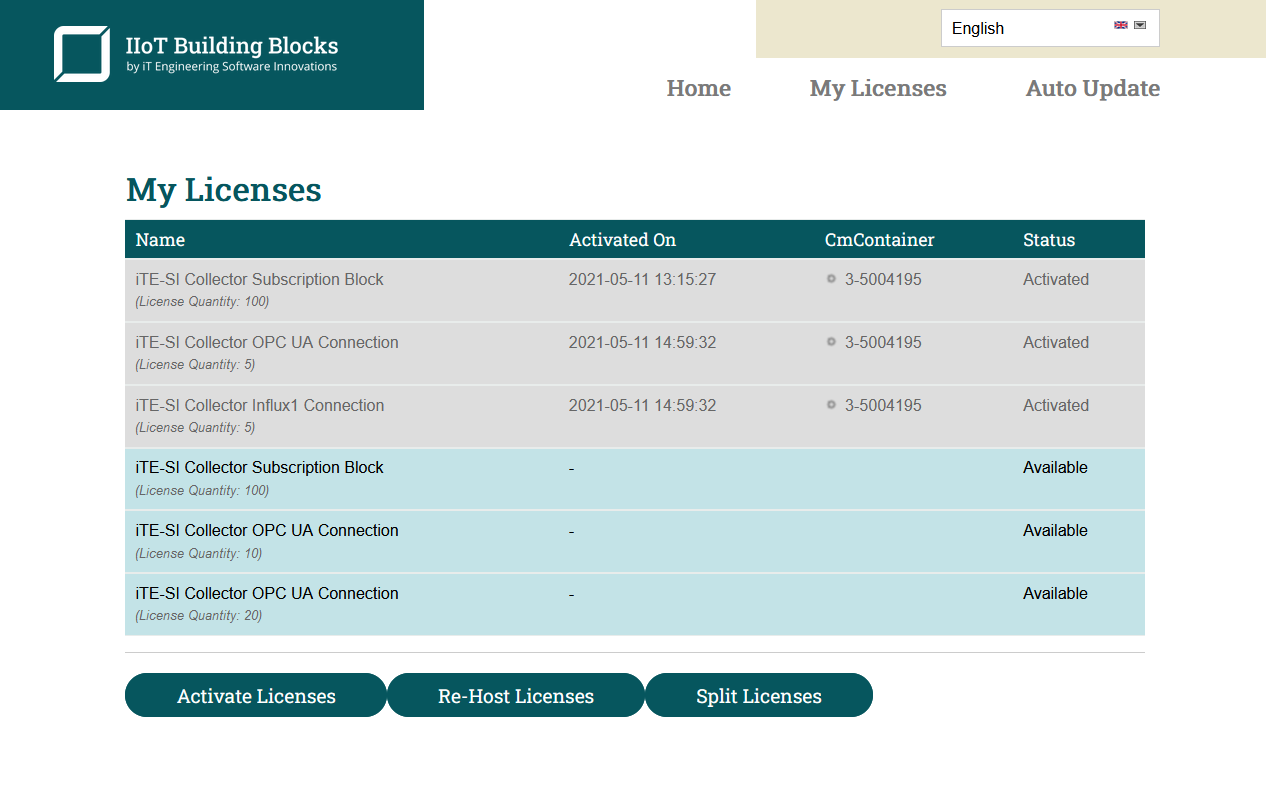Click the Activated On column header
1266x790 pixels.
point(622,239)
